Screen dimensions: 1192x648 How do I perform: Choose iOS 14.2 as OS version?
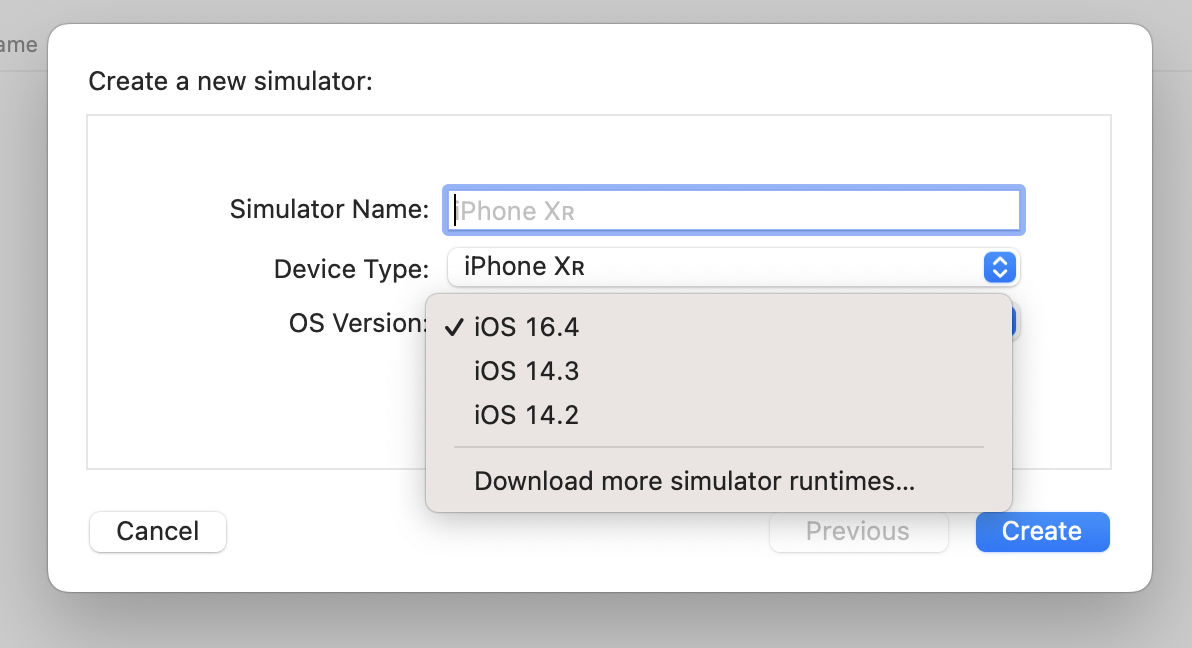point(718,415)
